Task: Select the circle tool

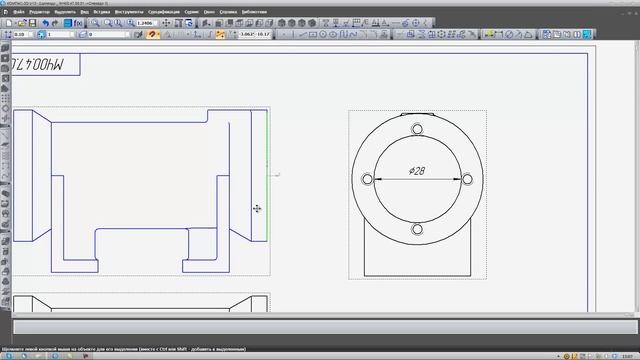Action: pos(323,34)
